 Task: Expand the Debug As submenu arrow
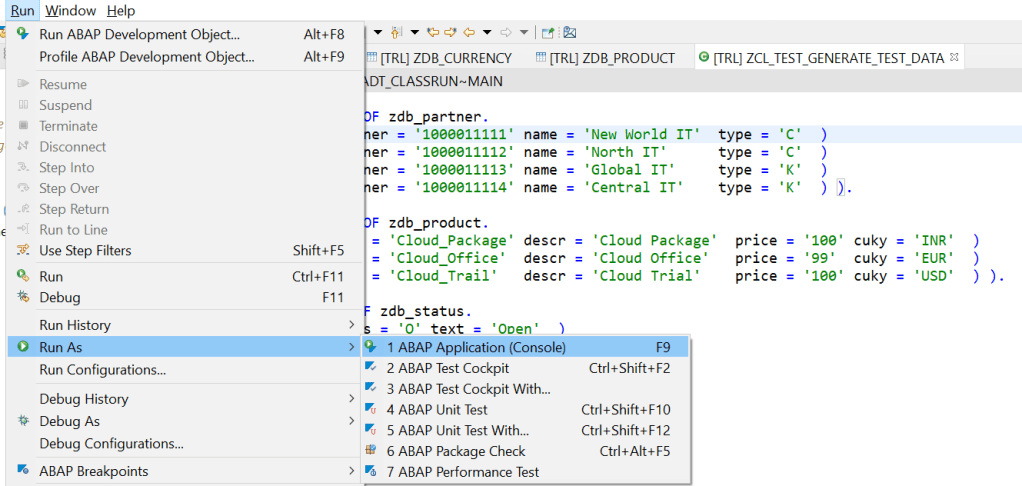[x=351, y=422]
